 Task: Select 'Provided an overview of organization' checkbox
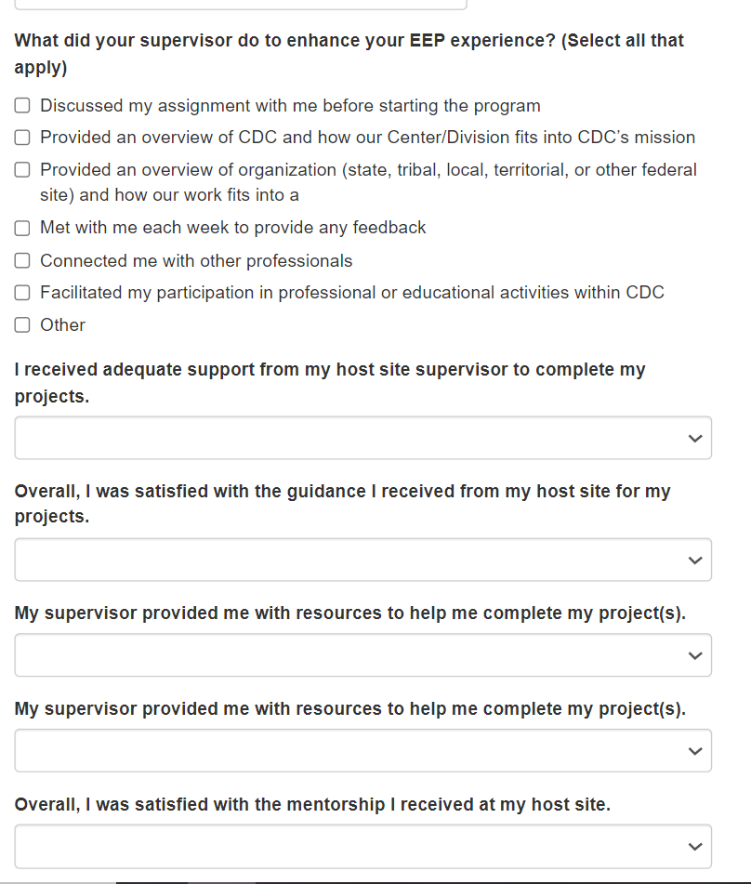click(x=22, y=170)
